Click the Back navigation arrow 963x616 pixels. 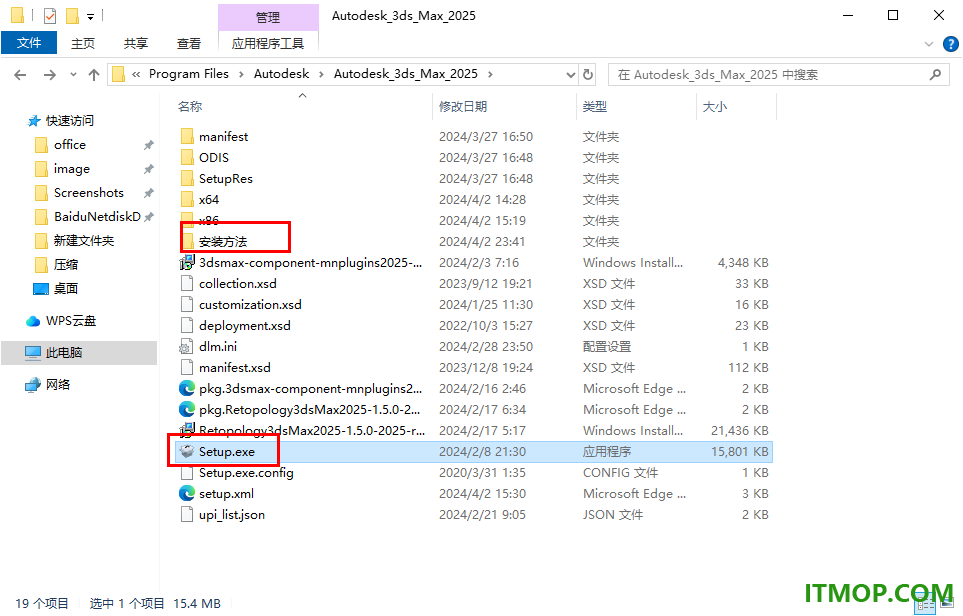pyautogui.click(x=20, y=75)
